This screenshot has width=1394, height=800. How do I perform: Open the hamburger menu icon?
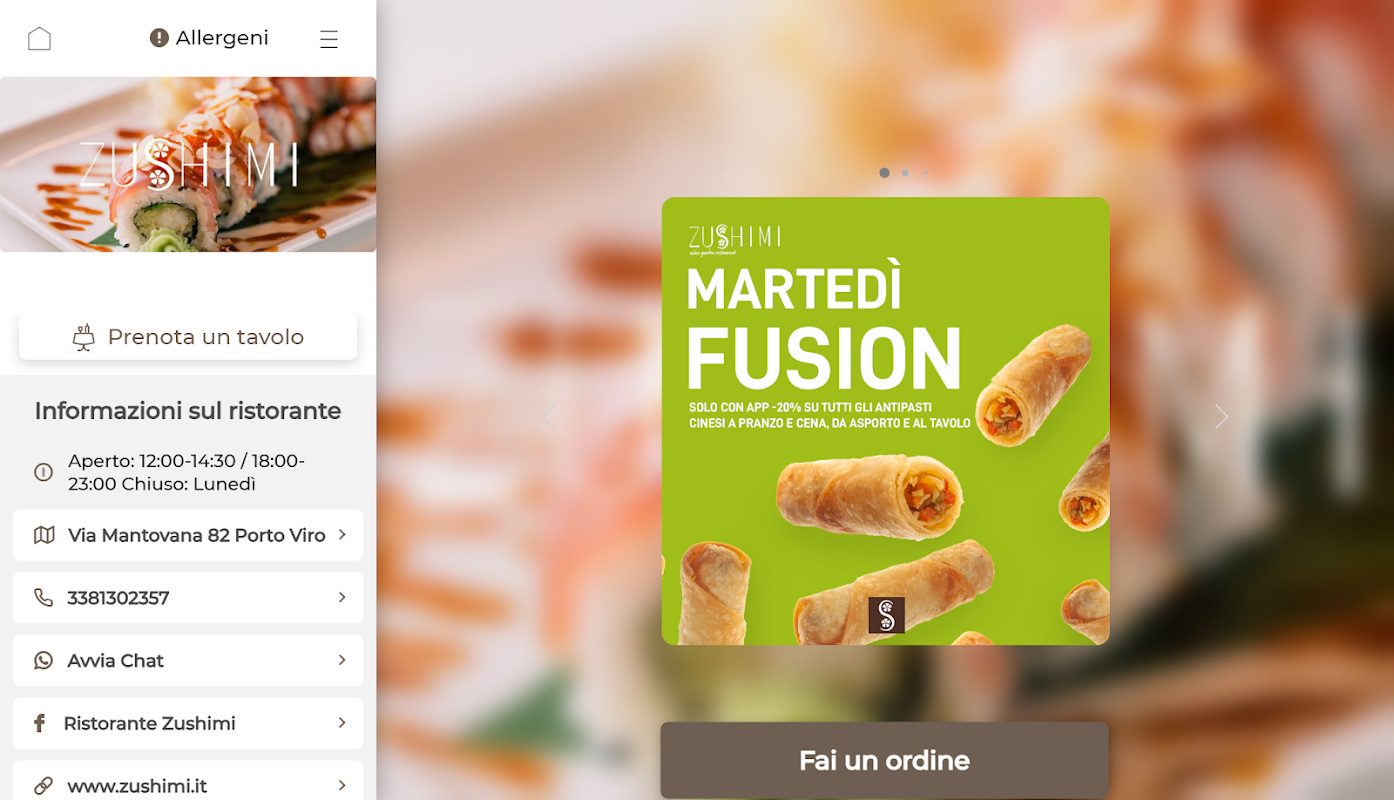(329, 39)
